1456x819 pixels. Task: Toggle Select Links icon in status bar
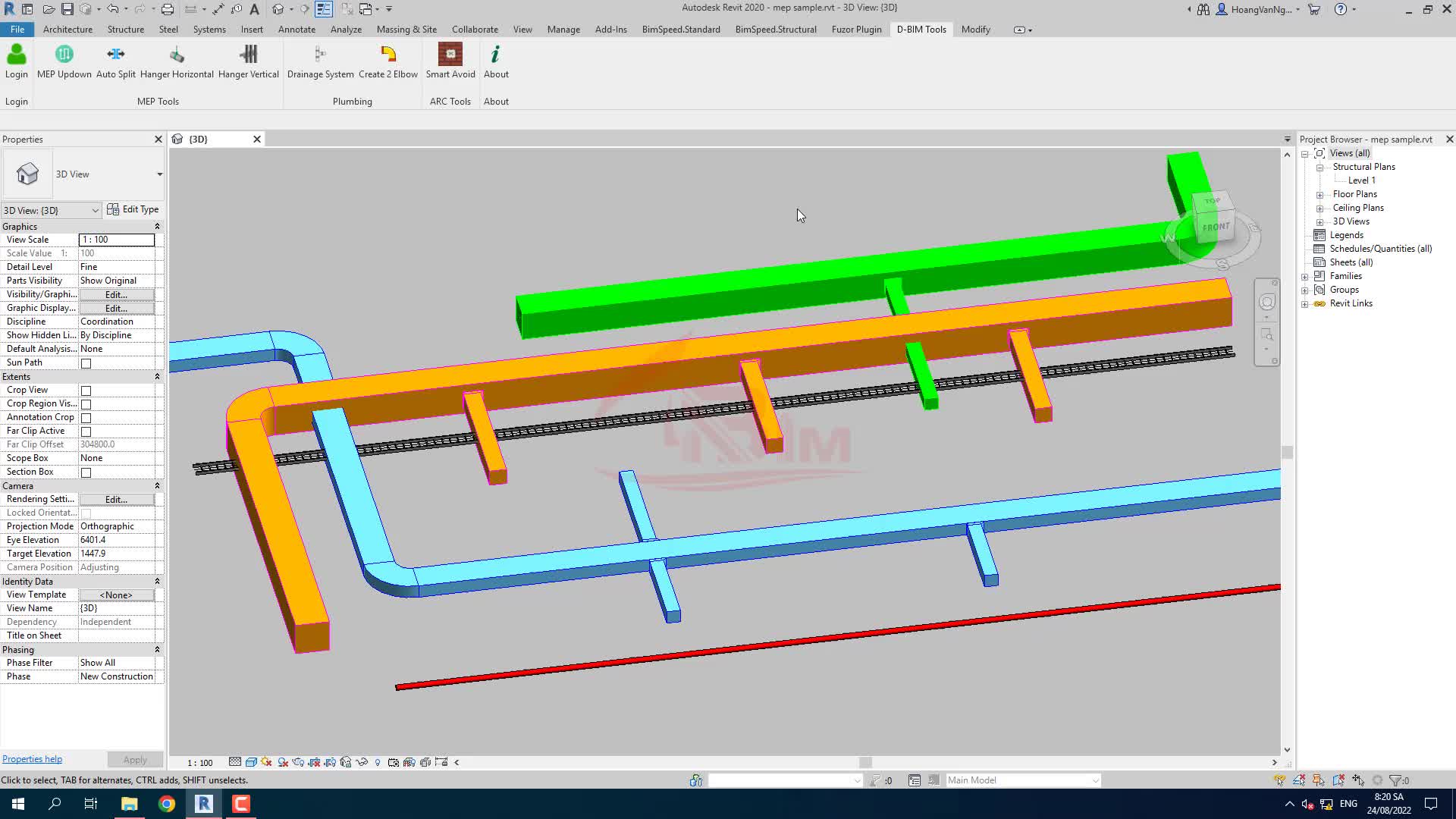[x=1279, y=780]
